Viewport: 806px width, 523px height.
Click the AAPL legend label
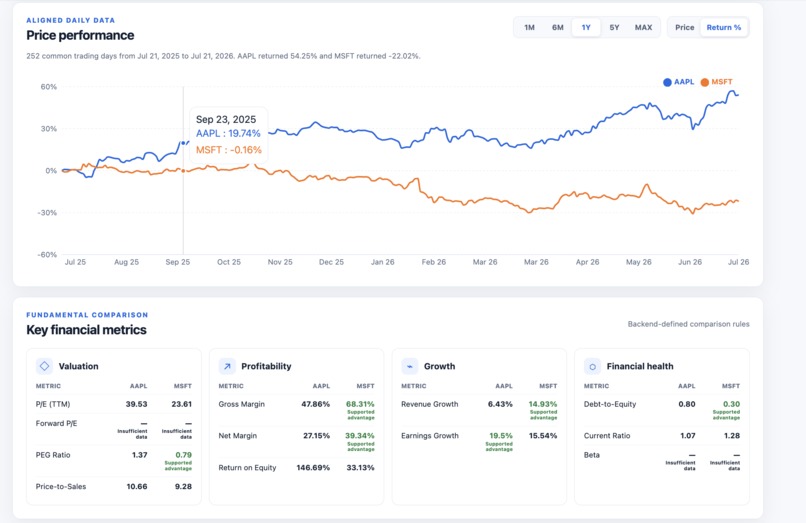coord(684,82)
